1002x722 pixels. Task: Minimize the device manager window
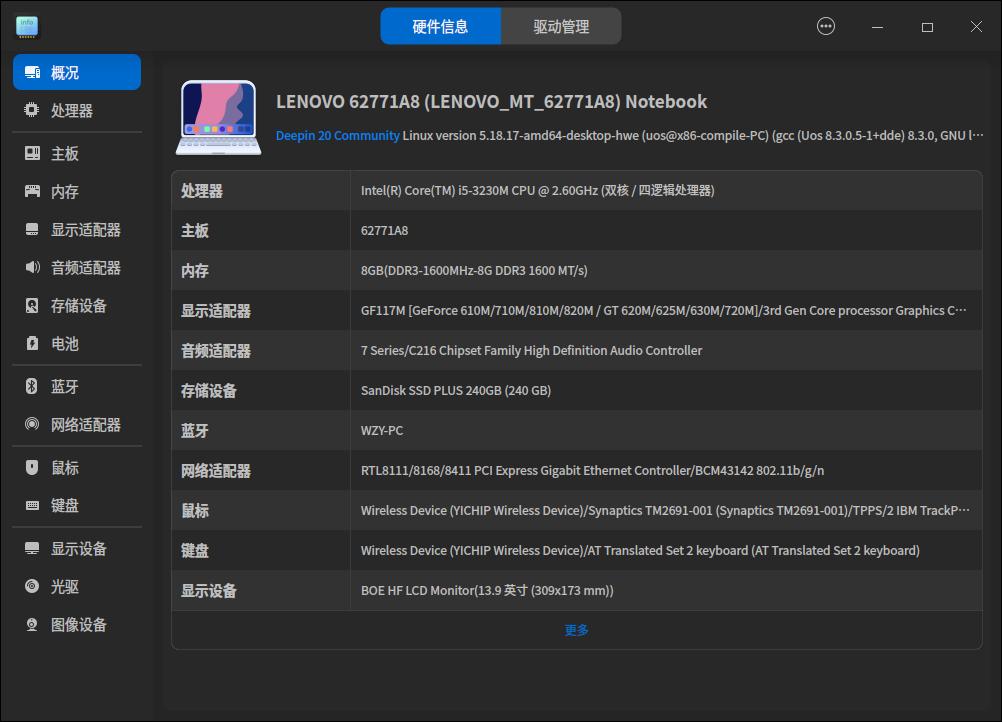pos(877,27)
